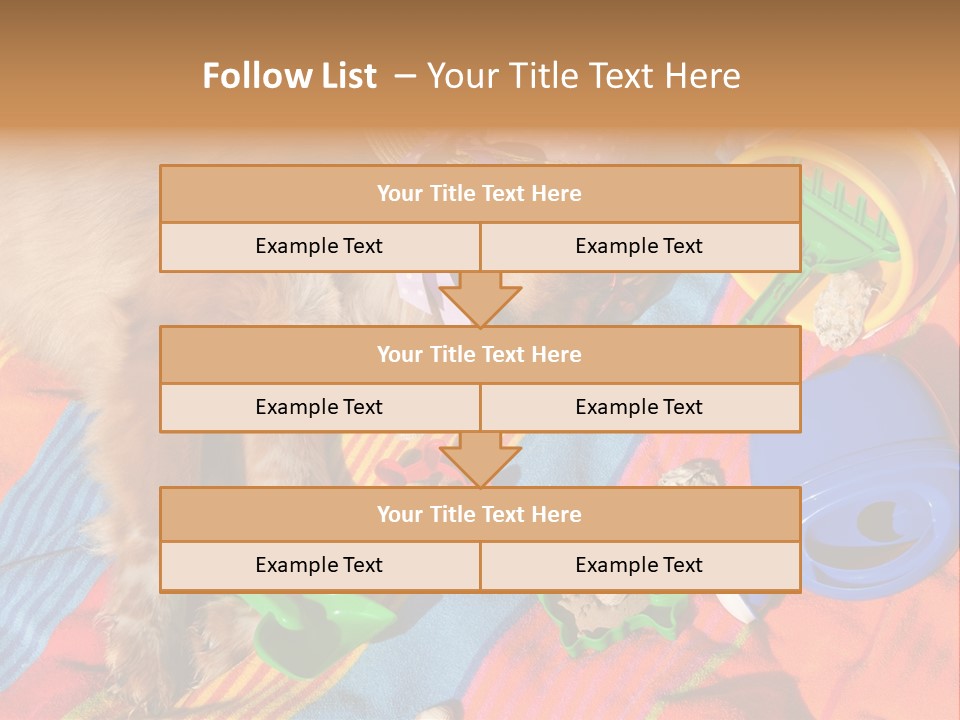Image resolution: width=960 pixels, height=720 pixels.
Task: Select the top-right 'Example Text' cell
Action: tap(640, 247)
